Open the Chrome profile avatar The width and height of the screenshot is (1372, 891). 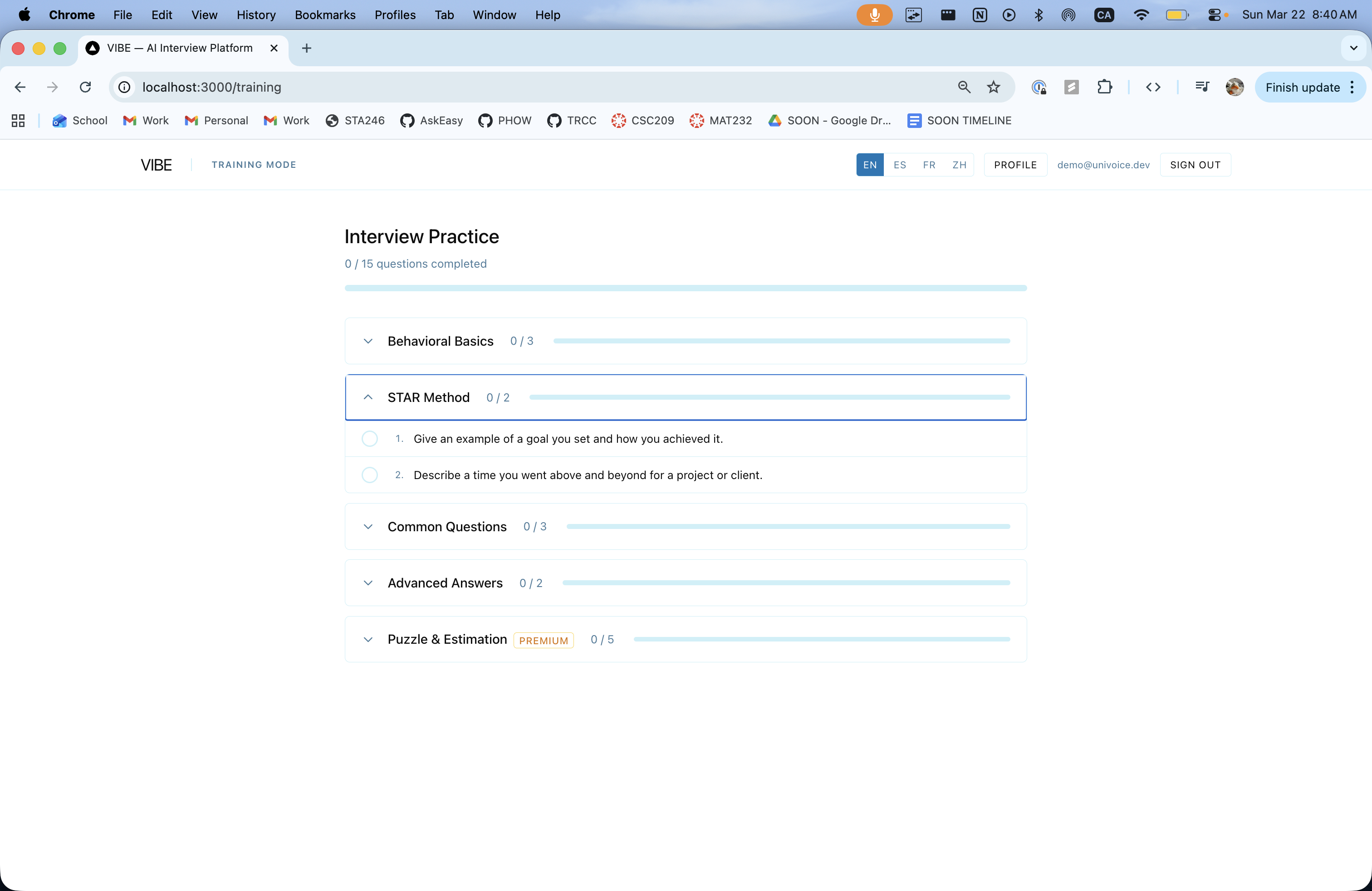click(1234, 87)
